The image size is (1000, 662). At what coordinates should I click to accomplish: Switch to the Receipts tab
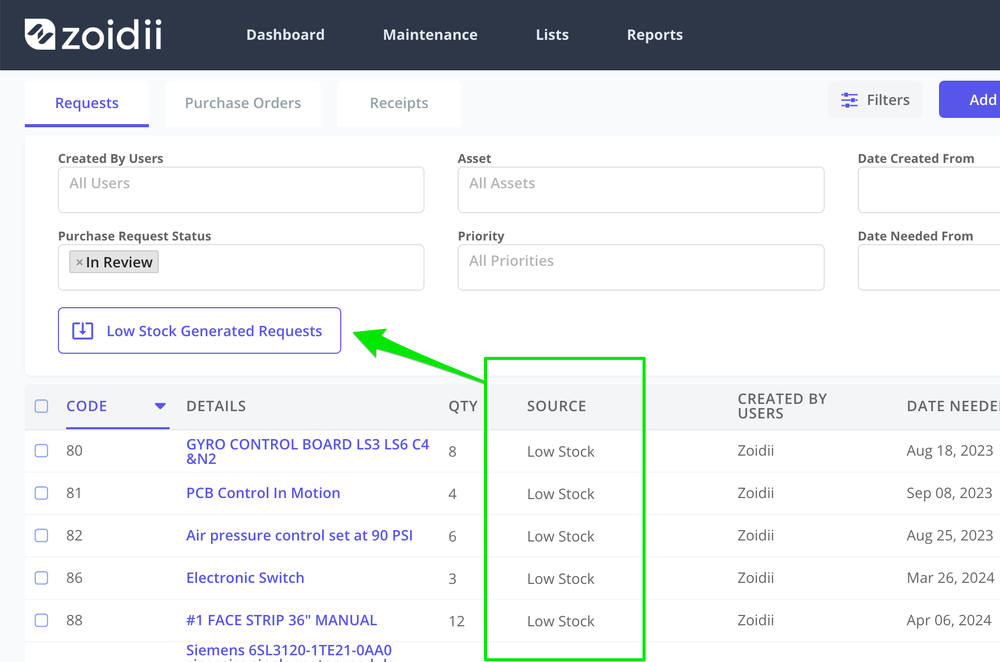(399, 103)
